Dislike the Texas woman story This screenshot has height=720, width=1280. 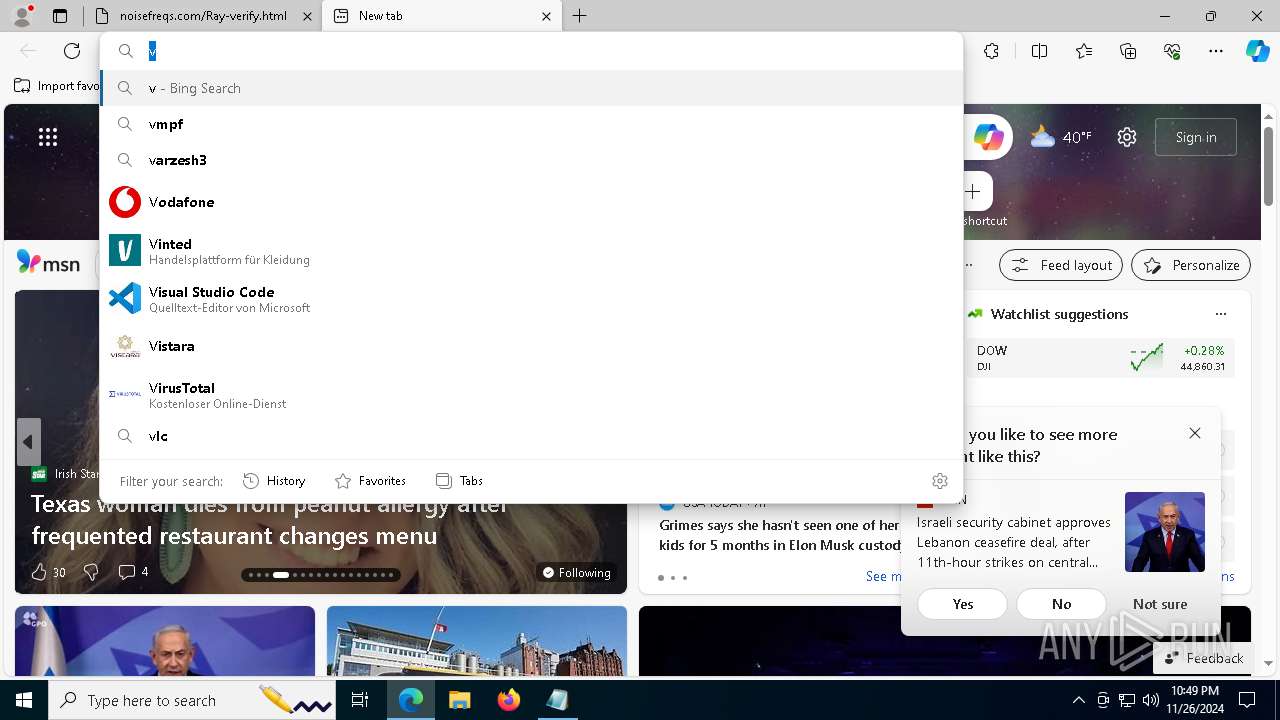[91, 572]
